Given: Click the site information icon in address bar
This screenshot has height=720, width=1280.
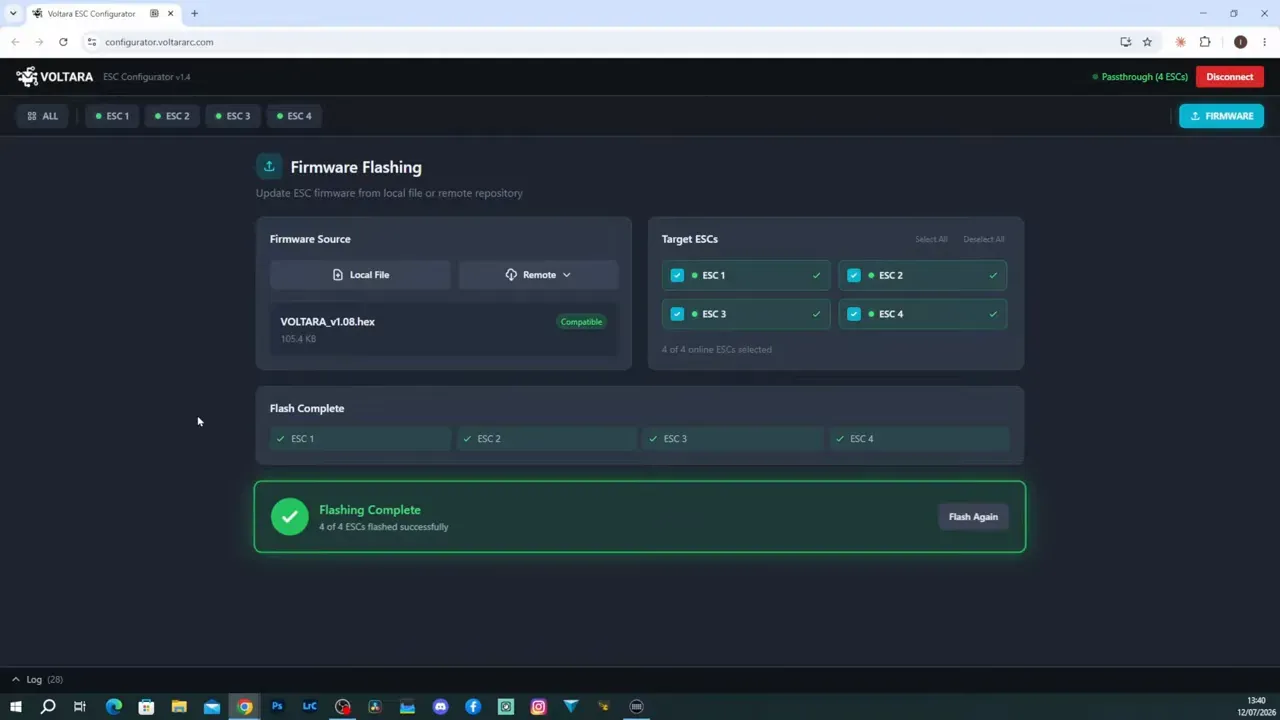Looking at the screenshot, I should tap(91, 42).
